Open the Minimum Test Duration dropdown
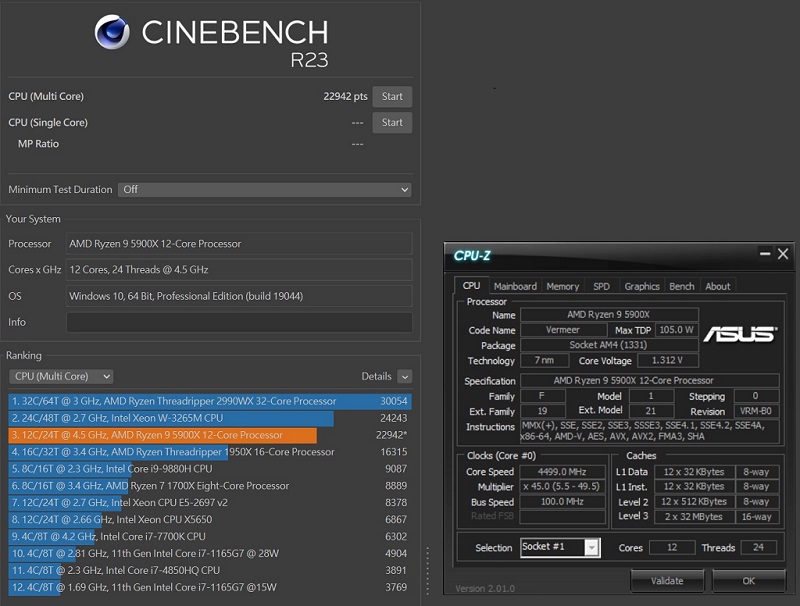 265,189
